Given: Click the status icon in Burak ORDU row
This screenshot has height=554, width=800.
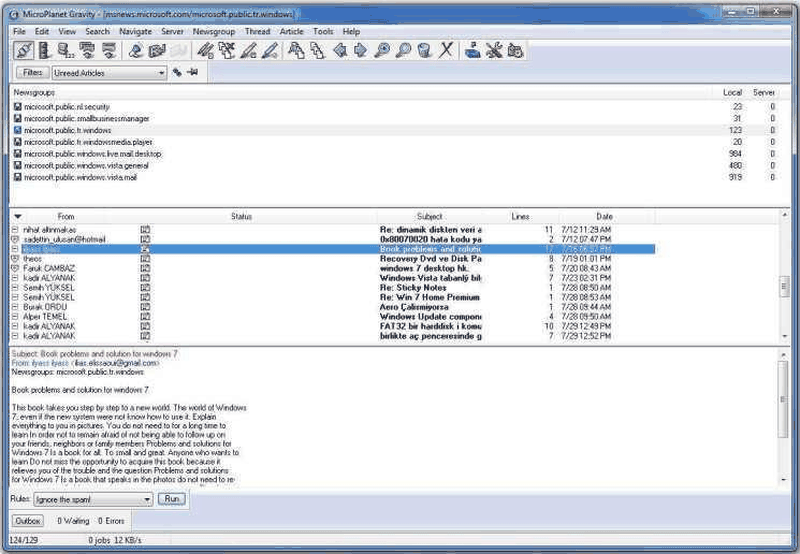Looking at the screenshot, I should [x=145, y=307].
